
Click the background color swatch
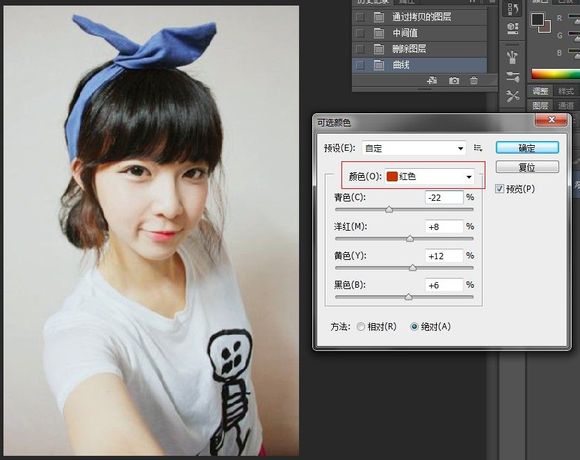546,27
